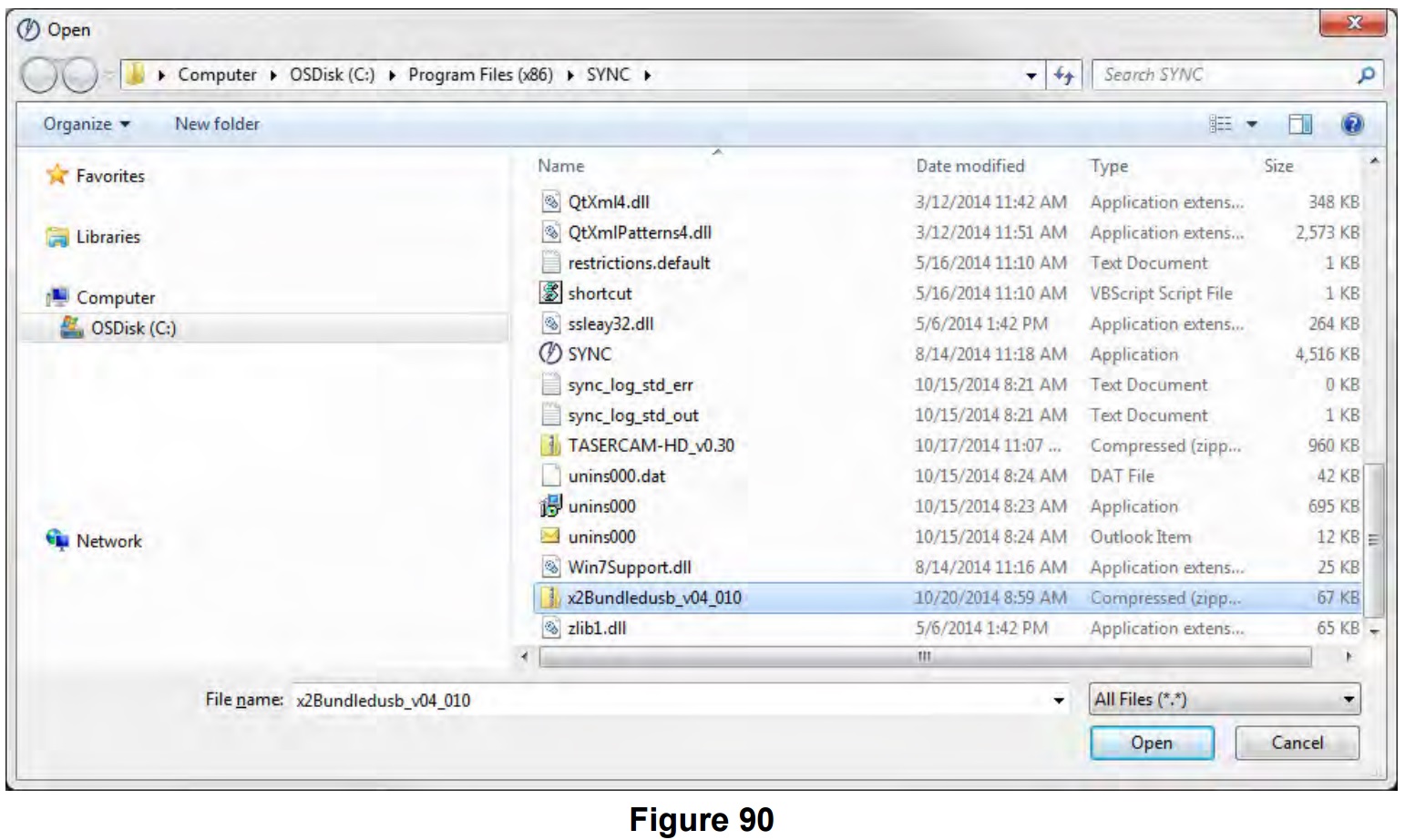Click the Help question-mark icon
The height and width of the screenshot is (840, 1405).
pos(1352,122)
